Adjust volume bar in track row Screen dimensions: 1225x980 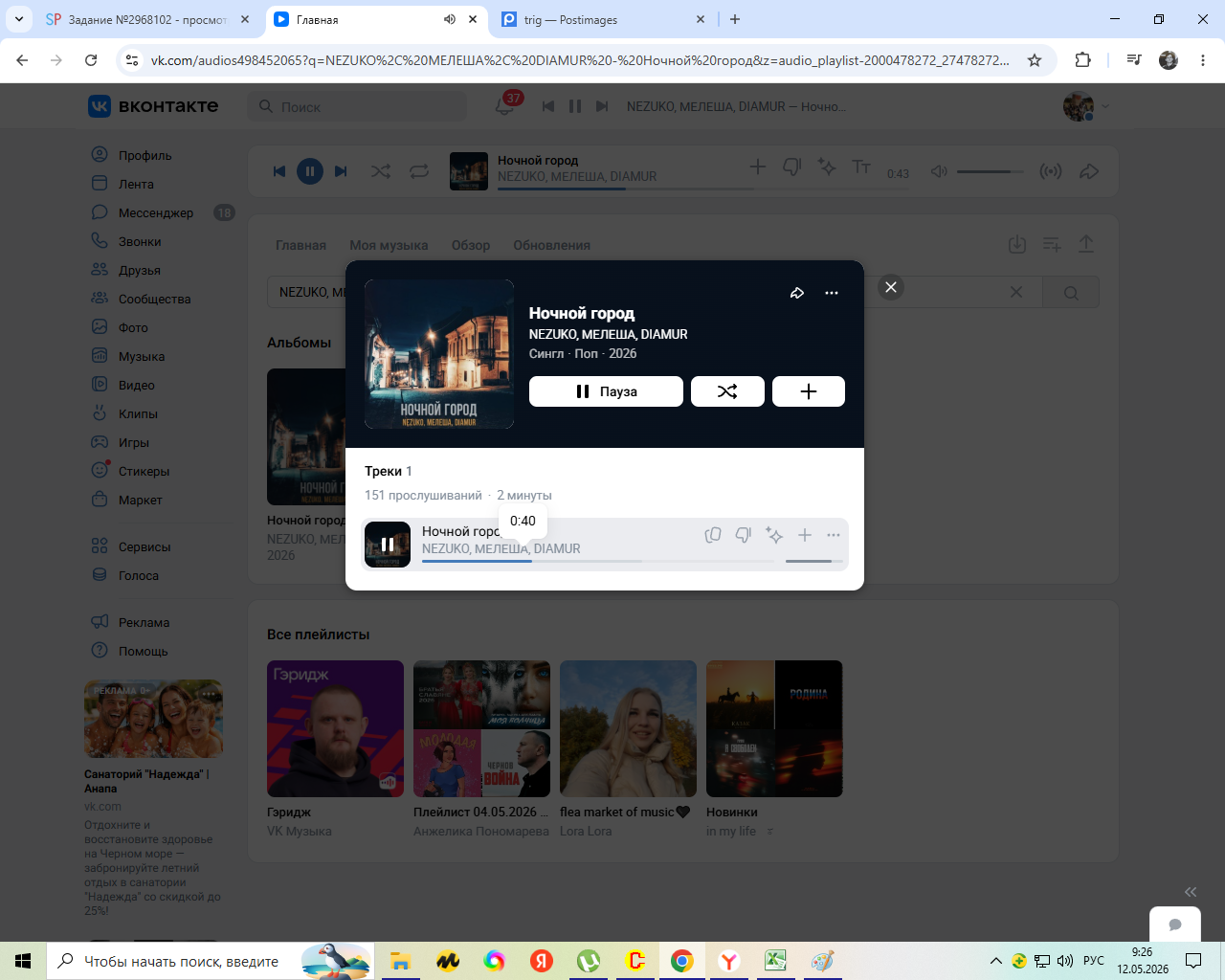813,561
